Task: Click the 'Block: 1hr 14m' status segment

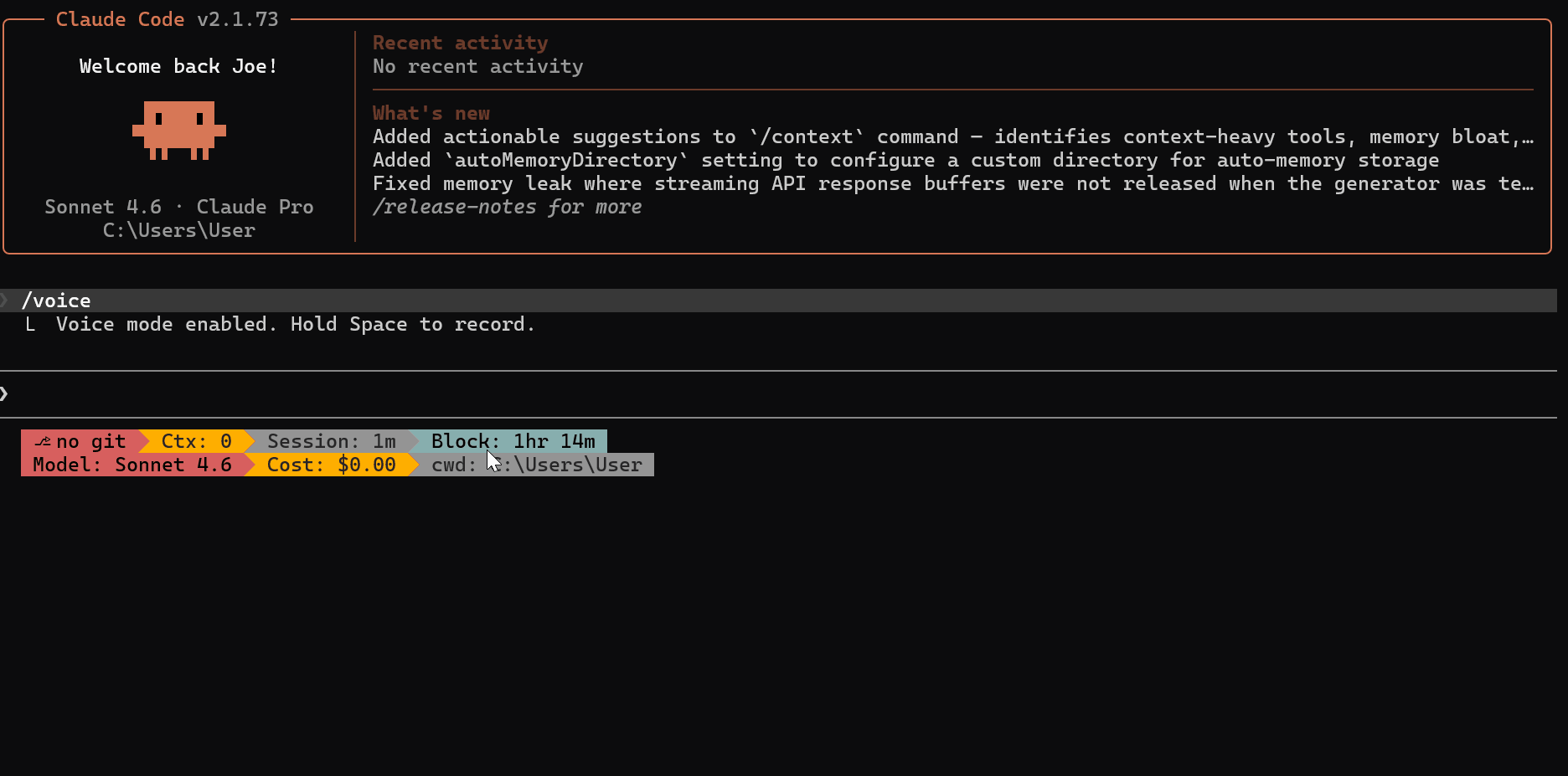Action: 513,441
